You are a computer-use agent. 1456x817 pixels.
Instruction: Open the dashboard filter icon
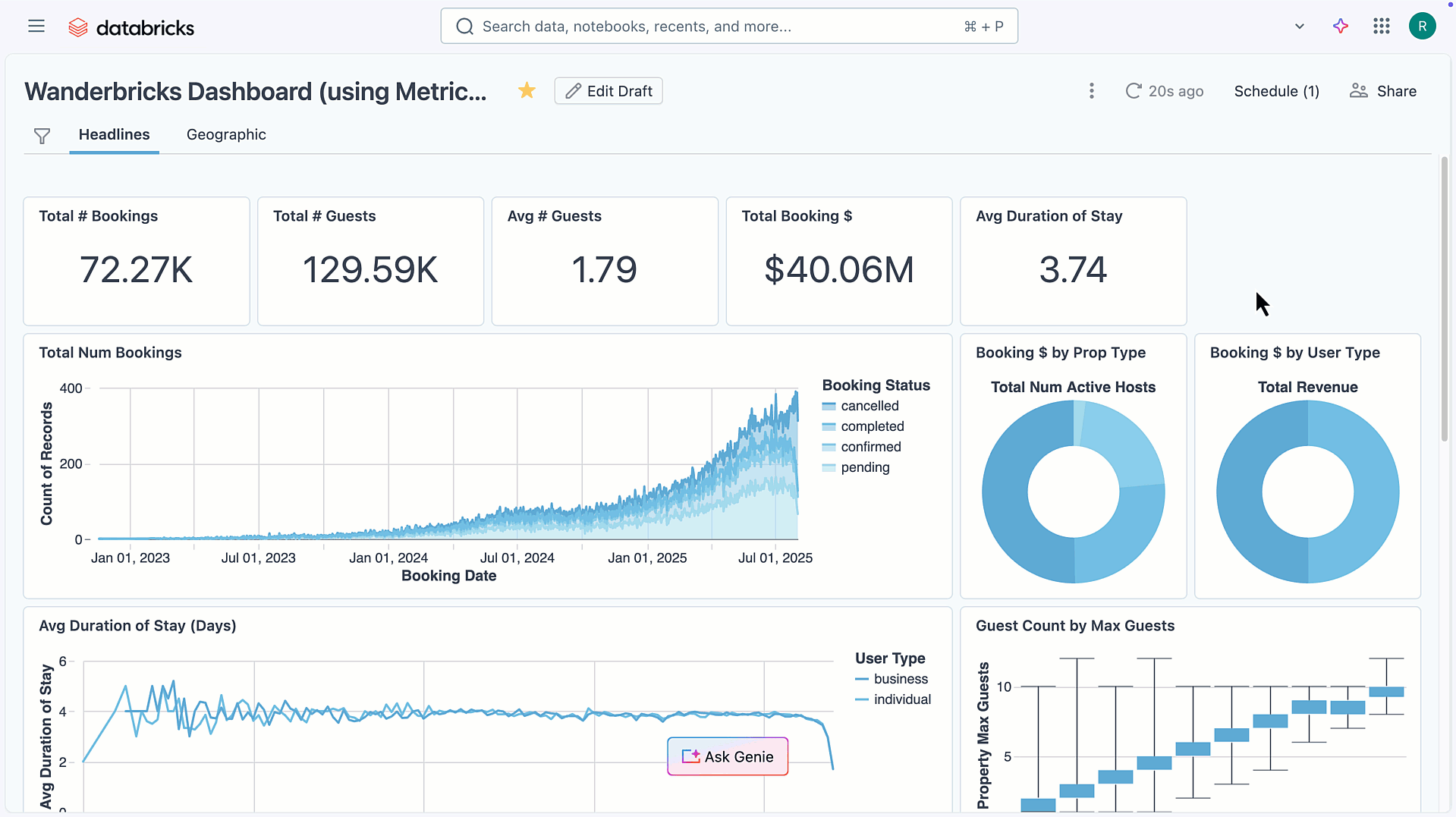tap(42, 136)
